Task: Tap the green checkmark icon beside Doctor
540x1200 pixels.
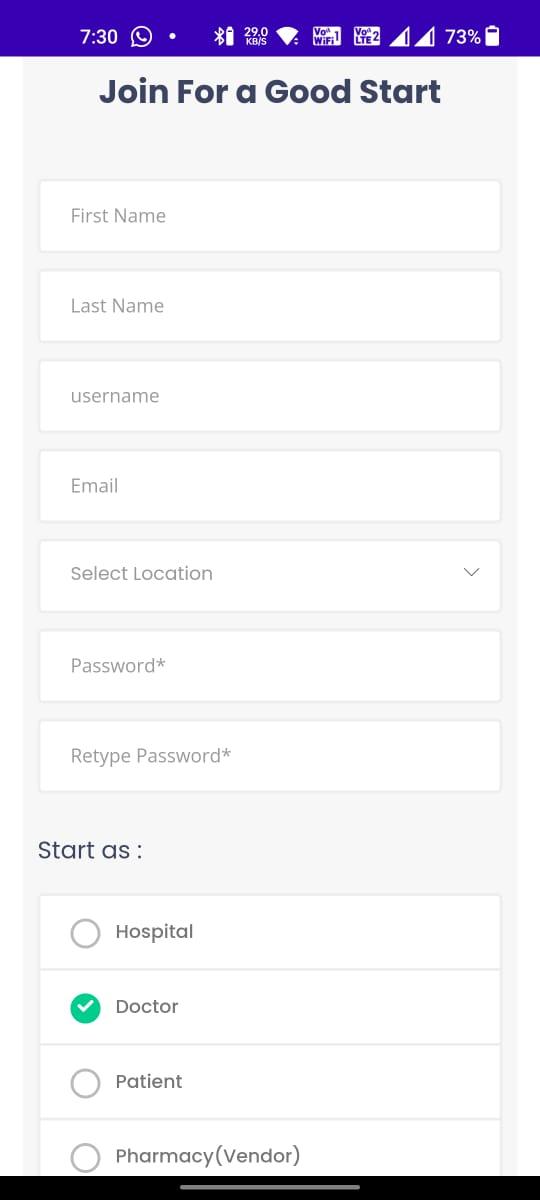Action: (86, 1008)
